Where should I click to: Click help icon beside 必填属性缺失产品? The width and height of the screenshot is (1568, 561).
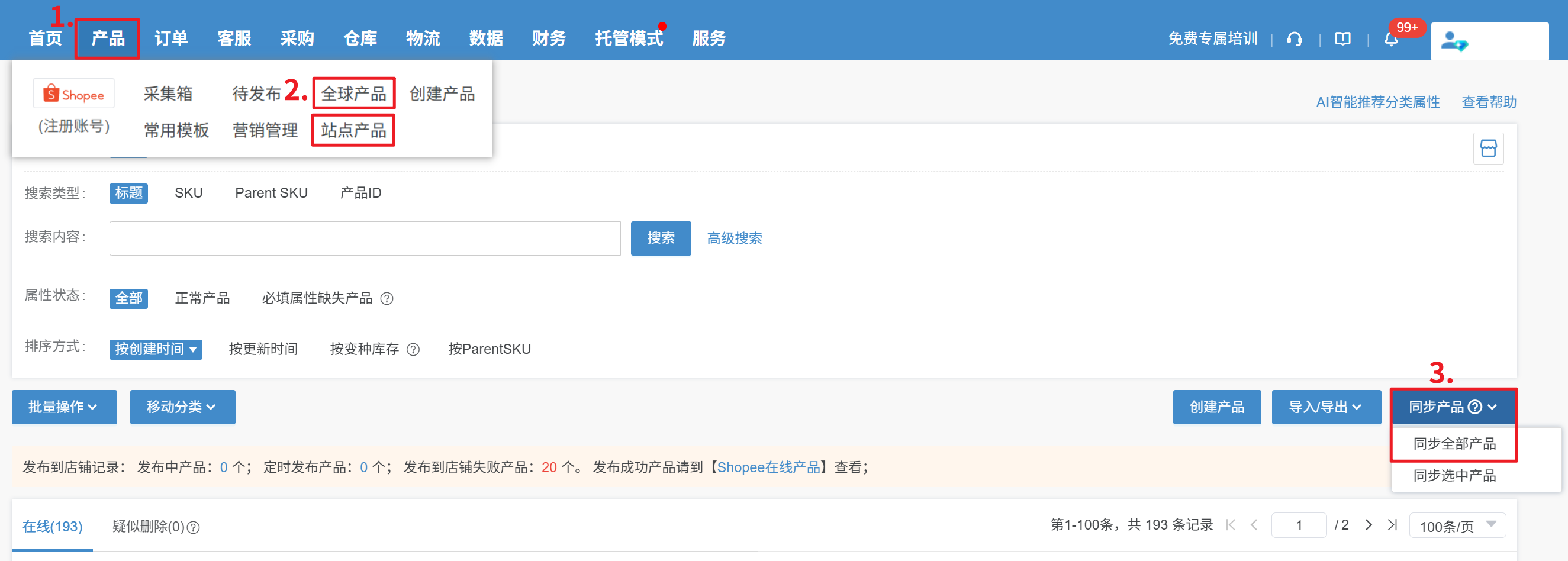[x=387, y=299]
